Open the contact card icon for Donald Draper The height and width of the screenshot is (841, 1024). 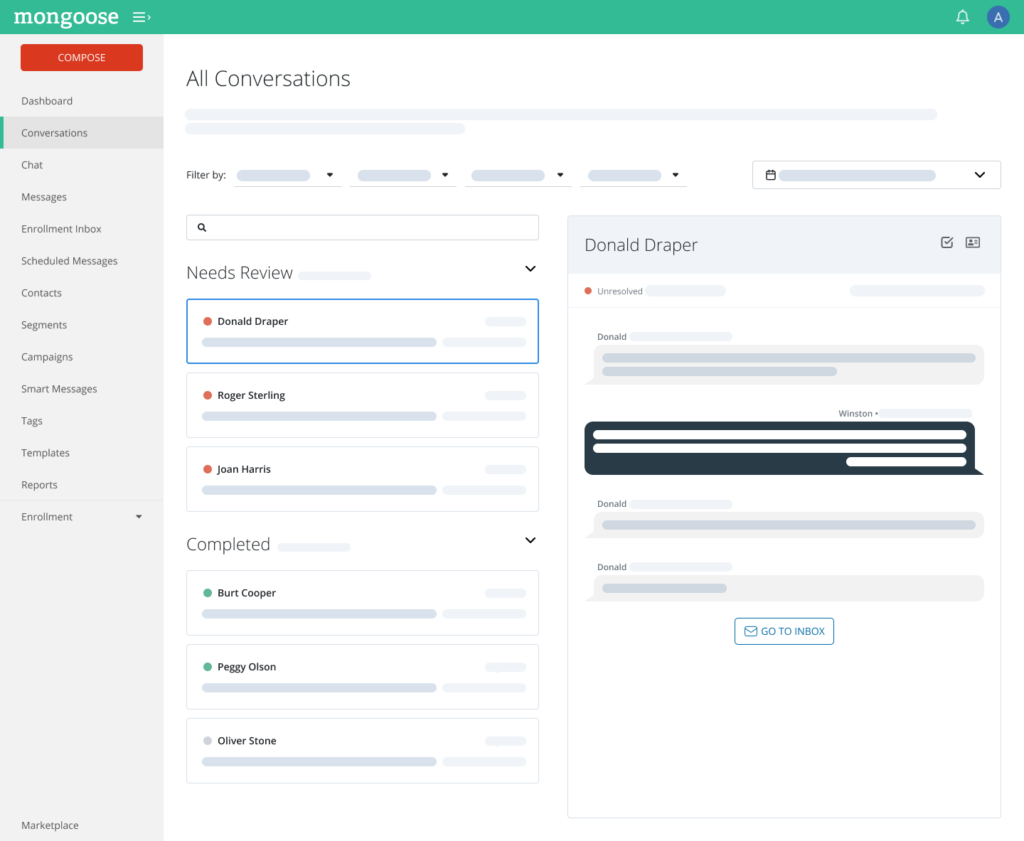pos(973,243)
